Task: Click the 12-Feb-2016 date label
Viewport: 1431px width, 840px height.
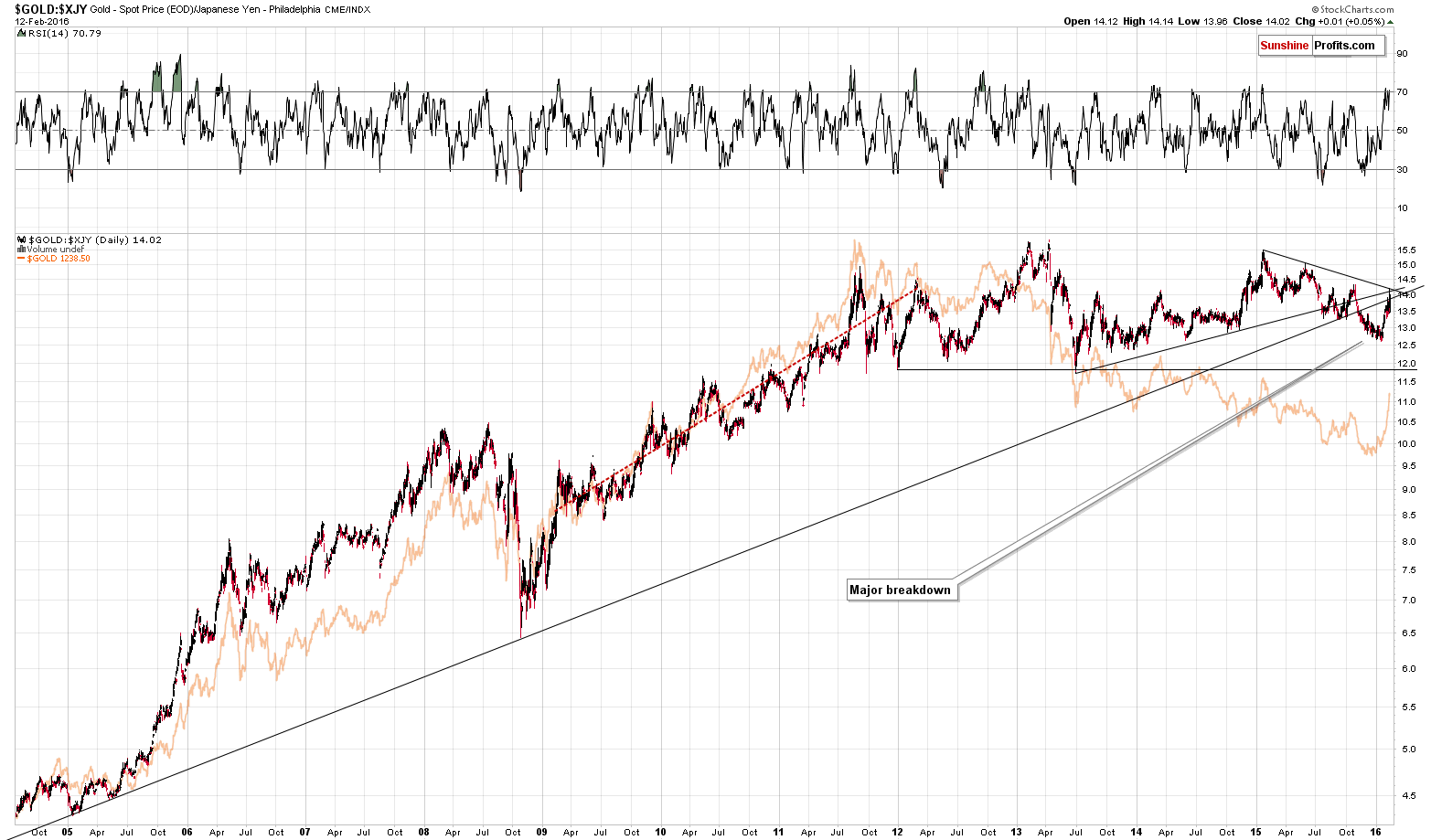Action: click(39, 22)
